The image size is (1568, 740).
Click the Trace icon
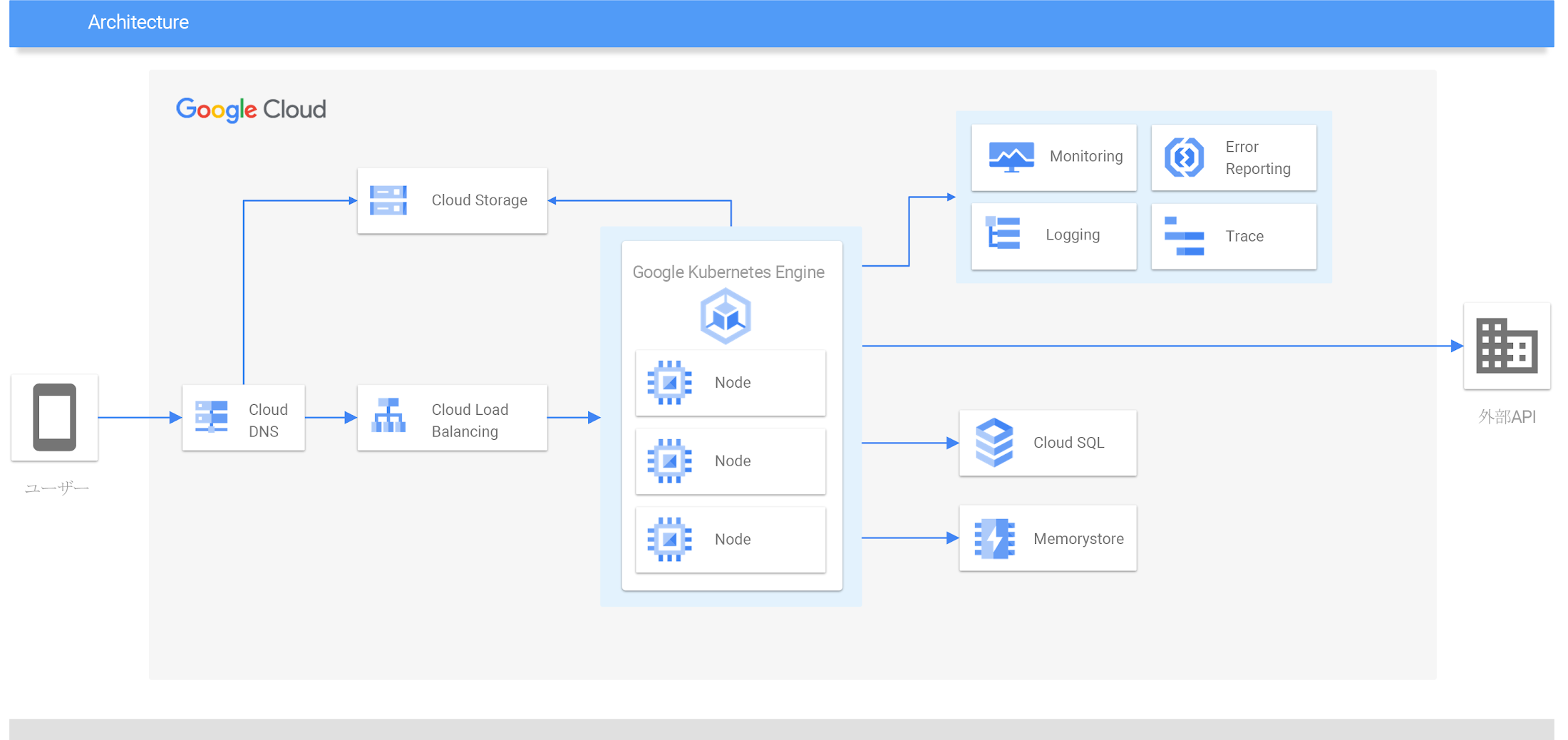click(x=1184, y=236)
